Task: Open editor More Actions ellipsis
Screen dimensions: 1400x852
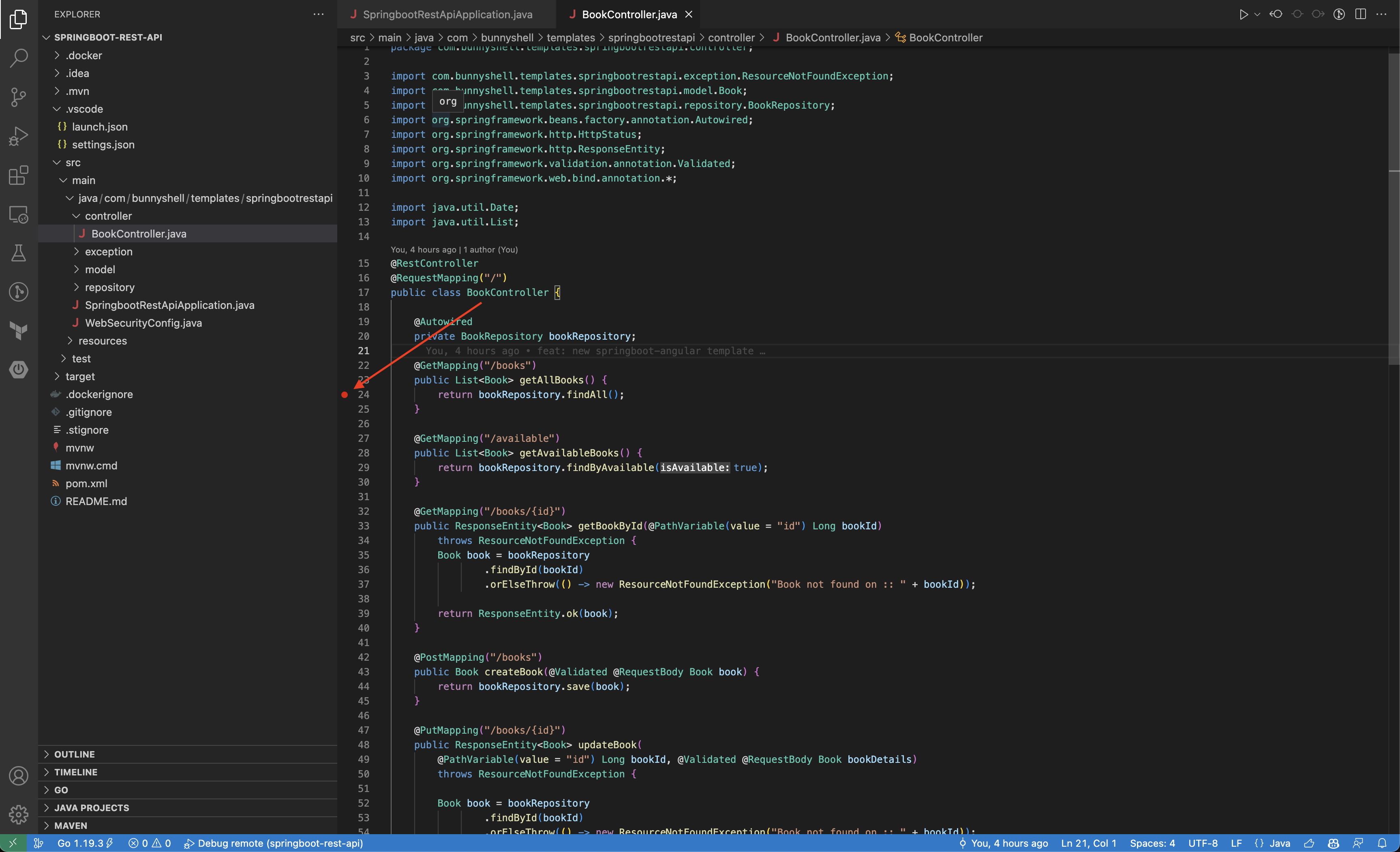Action: pos(1381,14)
